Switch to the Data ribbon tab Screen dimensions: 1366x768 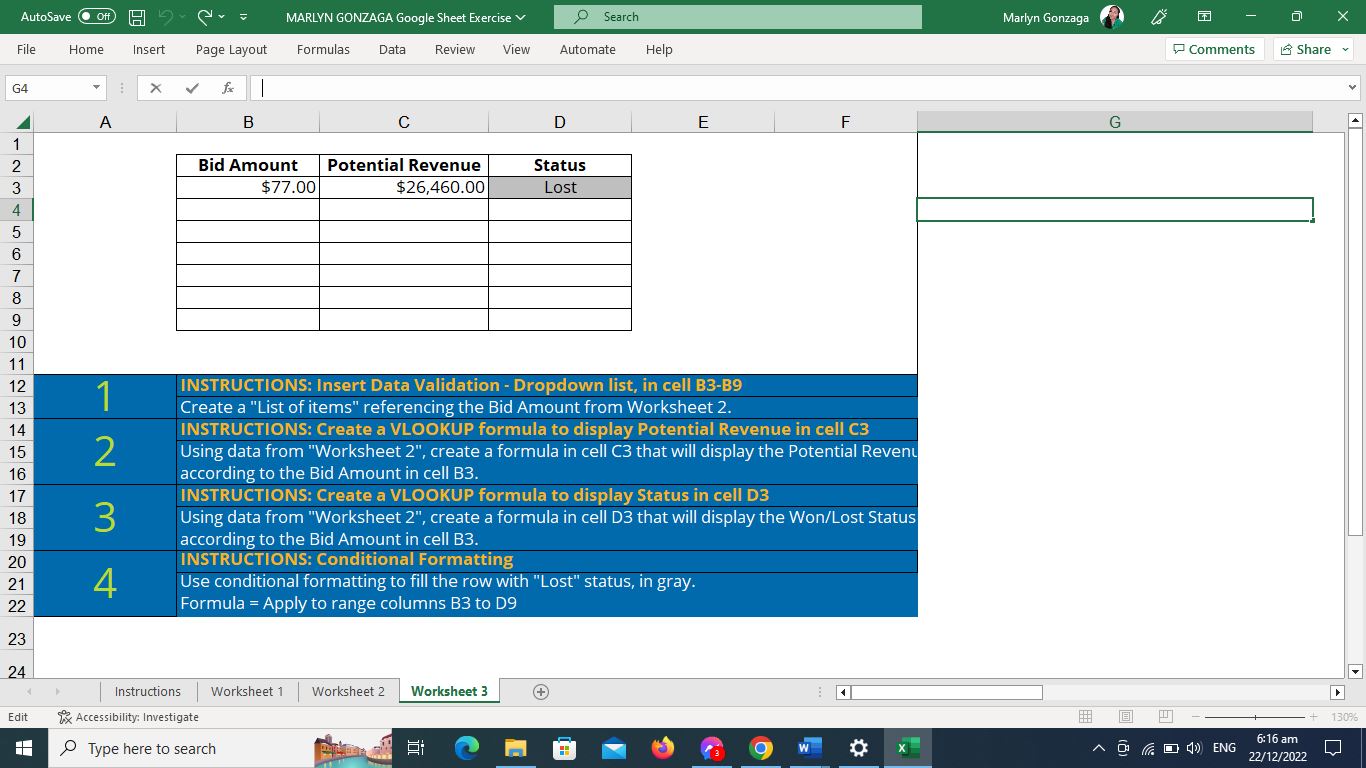point(392,49)
